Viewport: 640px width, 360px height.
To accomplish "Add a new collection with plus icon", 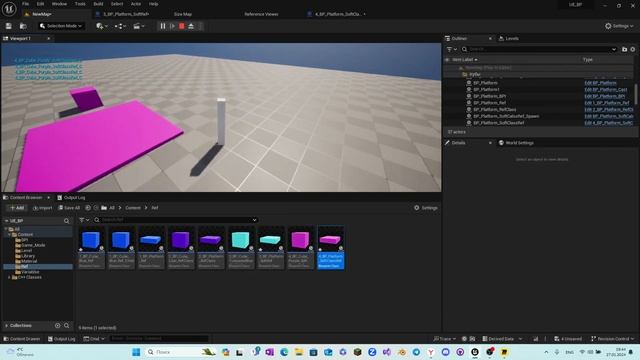I will click(58, 326).
